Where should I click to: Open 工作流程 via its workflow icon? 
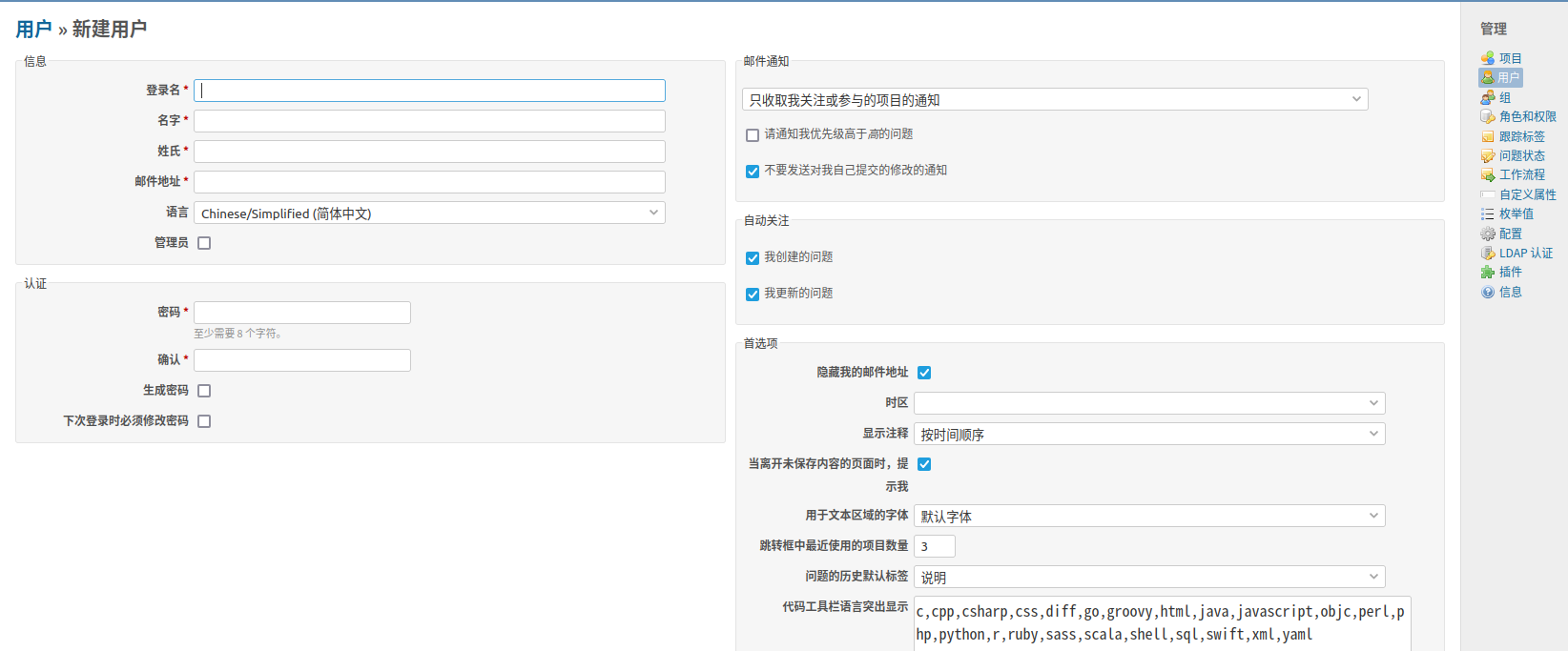(1487, 174)
